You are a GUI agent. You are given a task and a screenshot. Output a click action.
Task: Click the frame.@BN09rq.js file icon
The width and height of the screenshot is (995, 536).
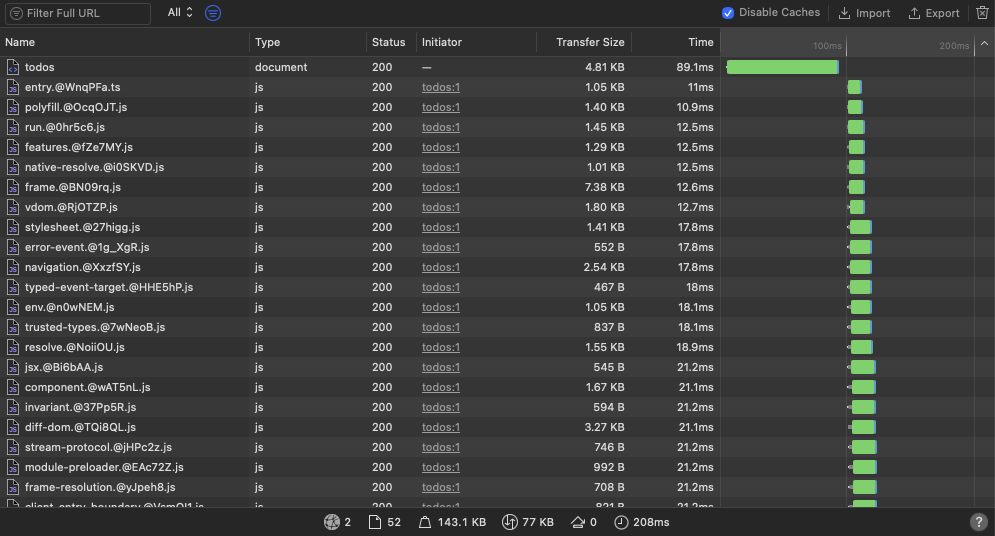tap(13, 187)
